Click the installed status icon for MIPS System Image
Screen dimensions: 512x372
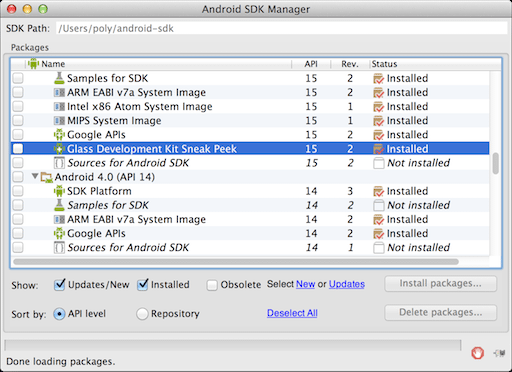click(x=379, y=120)
